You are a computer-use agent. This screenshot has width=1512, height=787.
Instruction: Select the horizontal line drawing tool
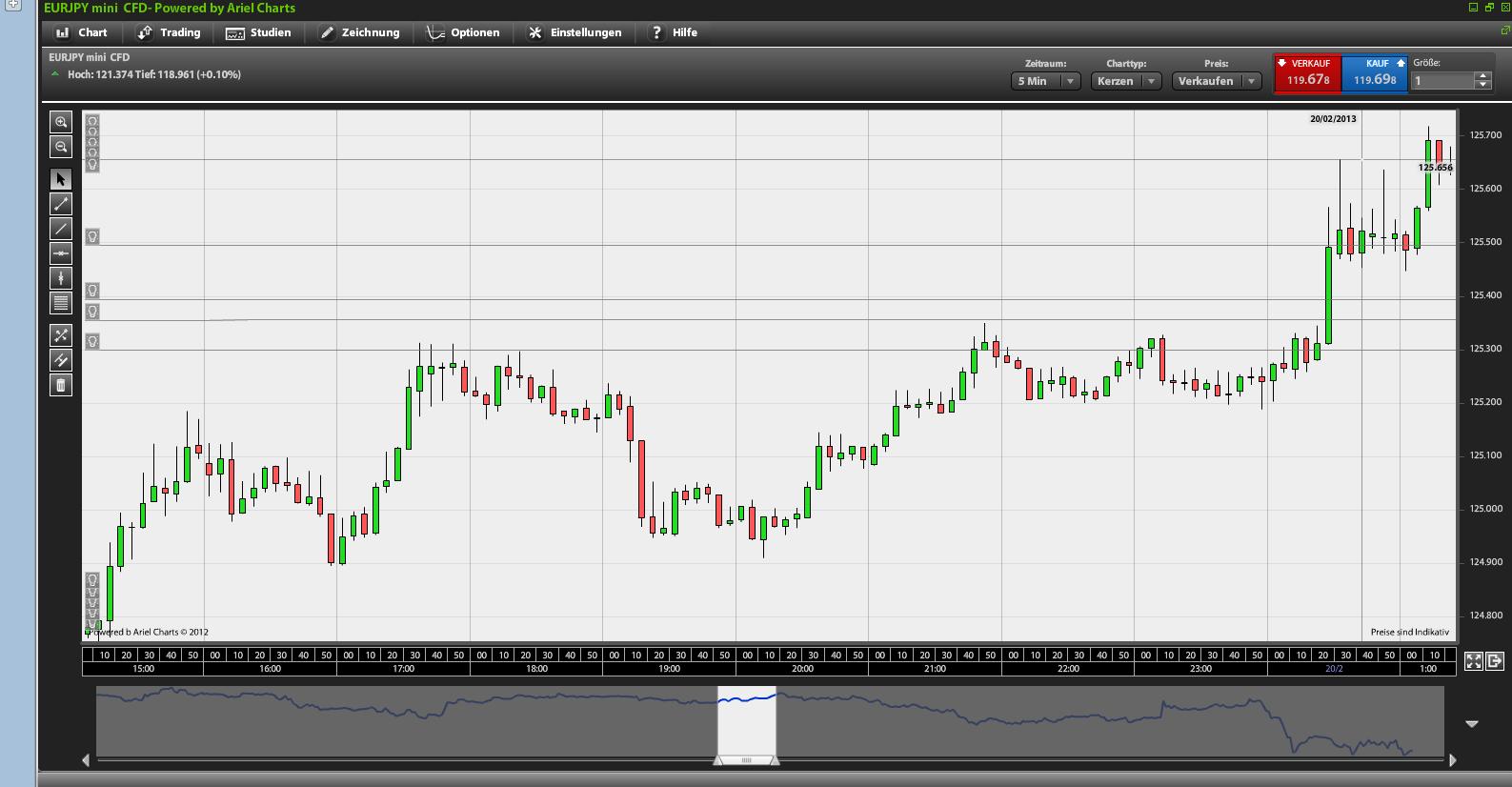coord(61,253)
